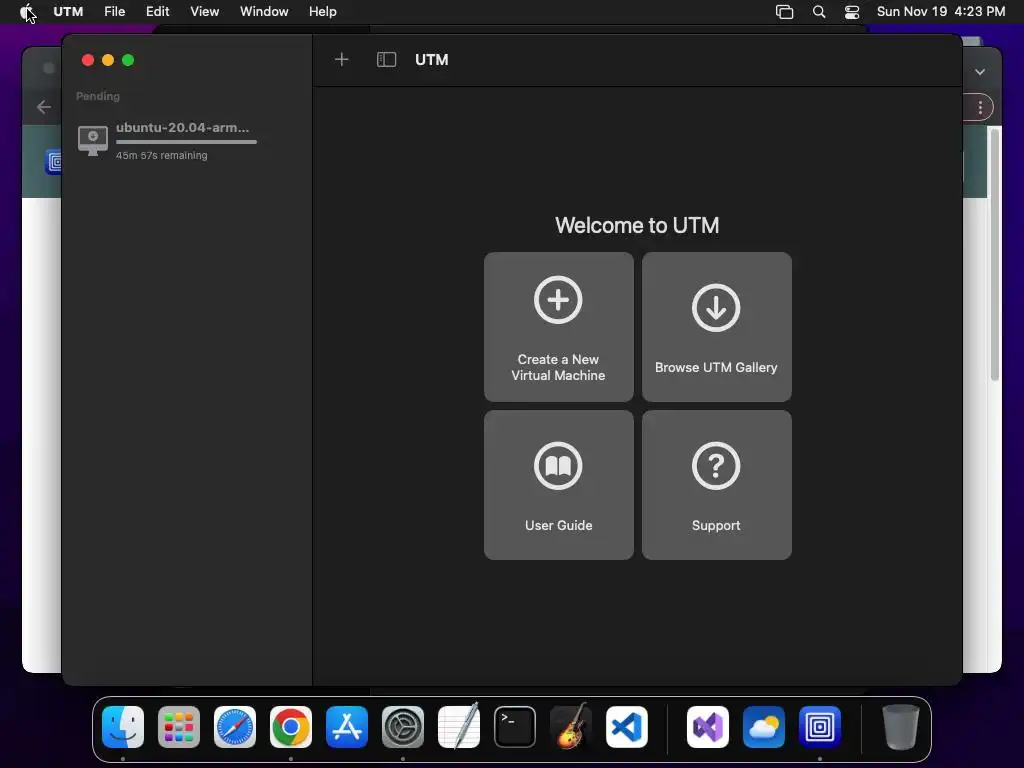Open Launchpad from the Dock
This screenshot has width=1024, height=768.
pyautogui.click(x=179, y=727)
